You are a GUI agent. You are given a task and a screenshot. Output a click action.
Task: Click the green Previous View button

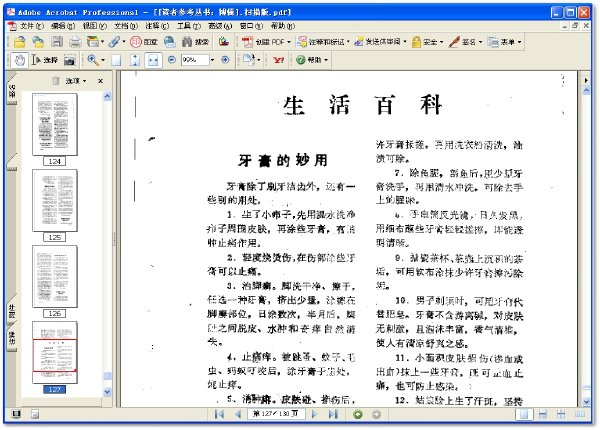click(358, 414)
